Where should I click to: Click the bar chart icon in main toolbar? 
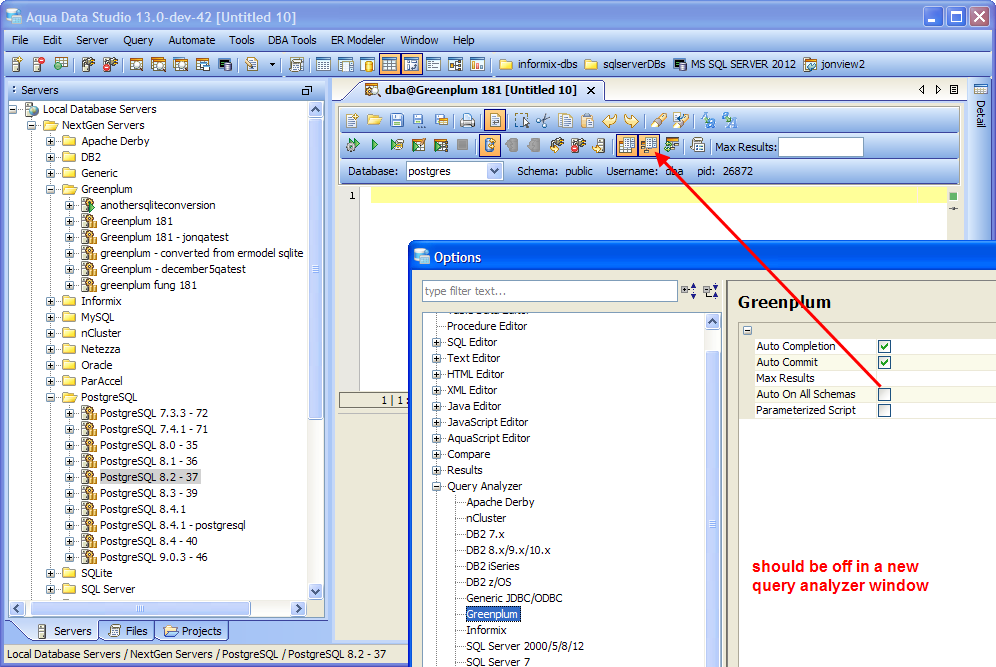point(477,64)
